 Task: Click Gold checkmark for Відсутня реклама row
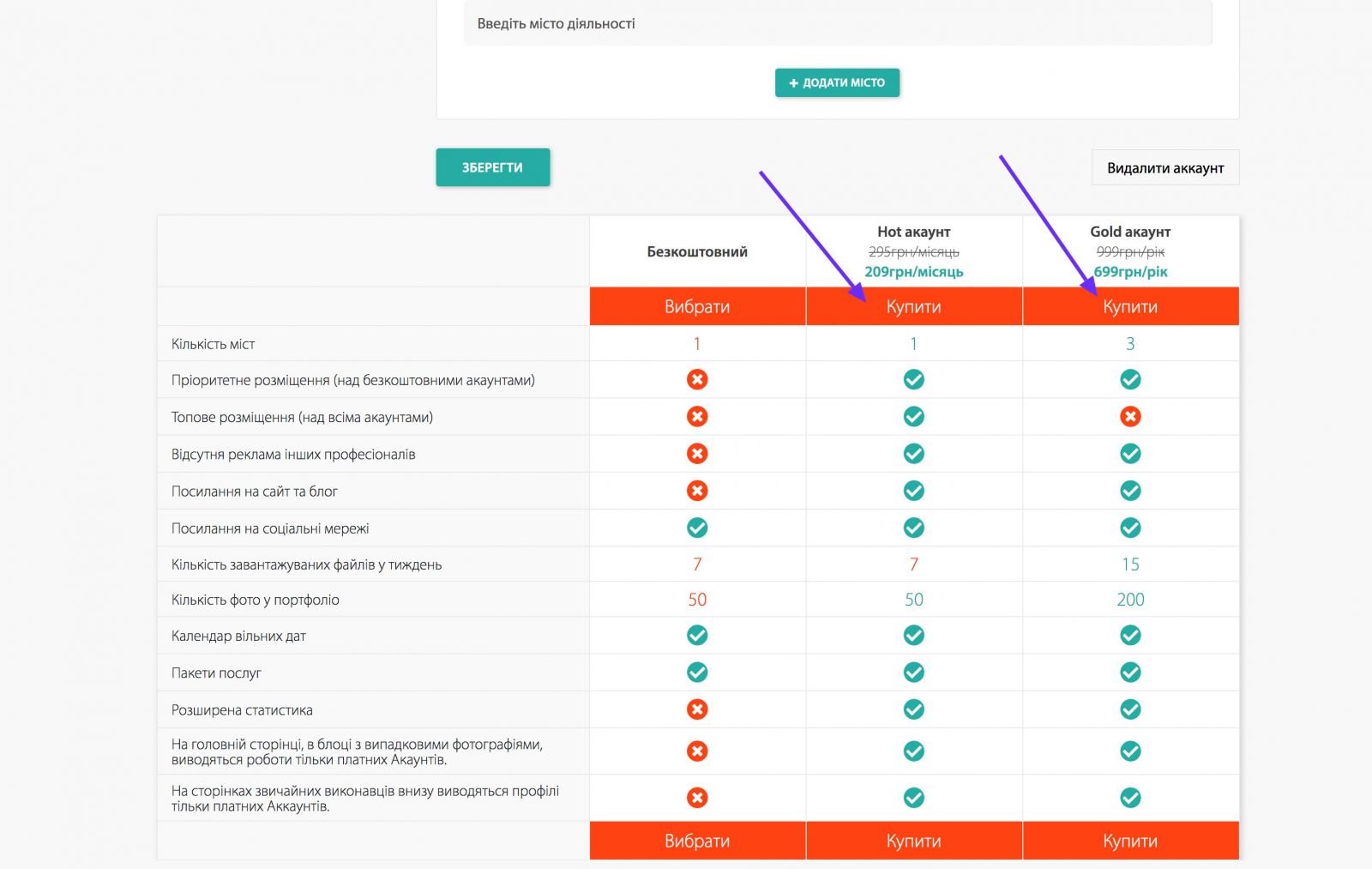tap(1130, 454)
